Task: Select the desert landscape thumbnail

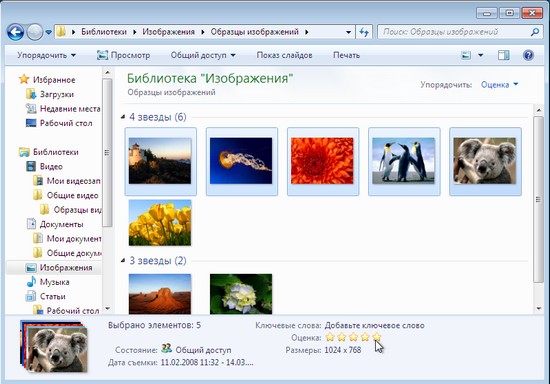Action: point(160,294)
